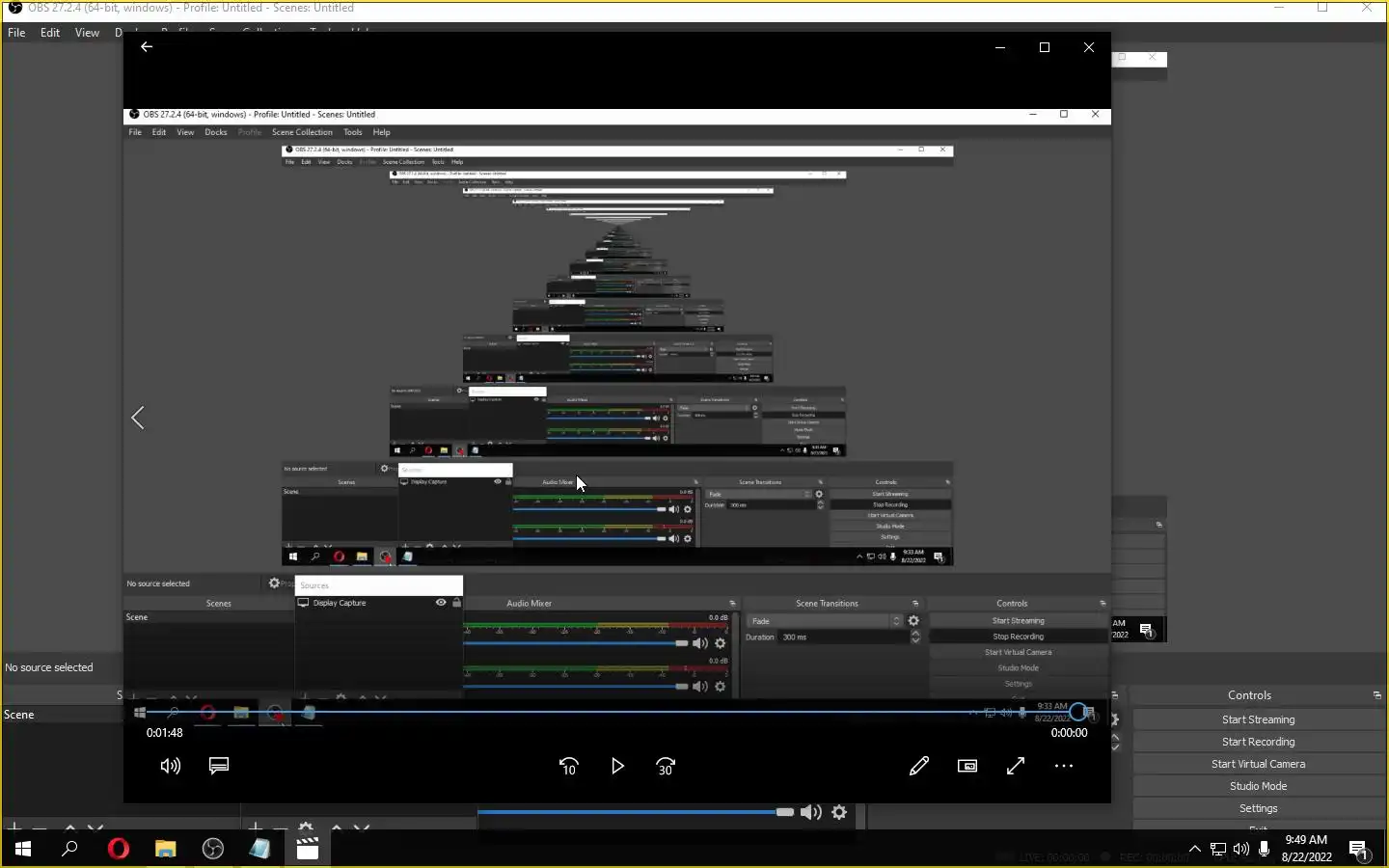Click the remaining time 0:00:00
This screenshot has width=1389, height=868.
(1069, 733)
